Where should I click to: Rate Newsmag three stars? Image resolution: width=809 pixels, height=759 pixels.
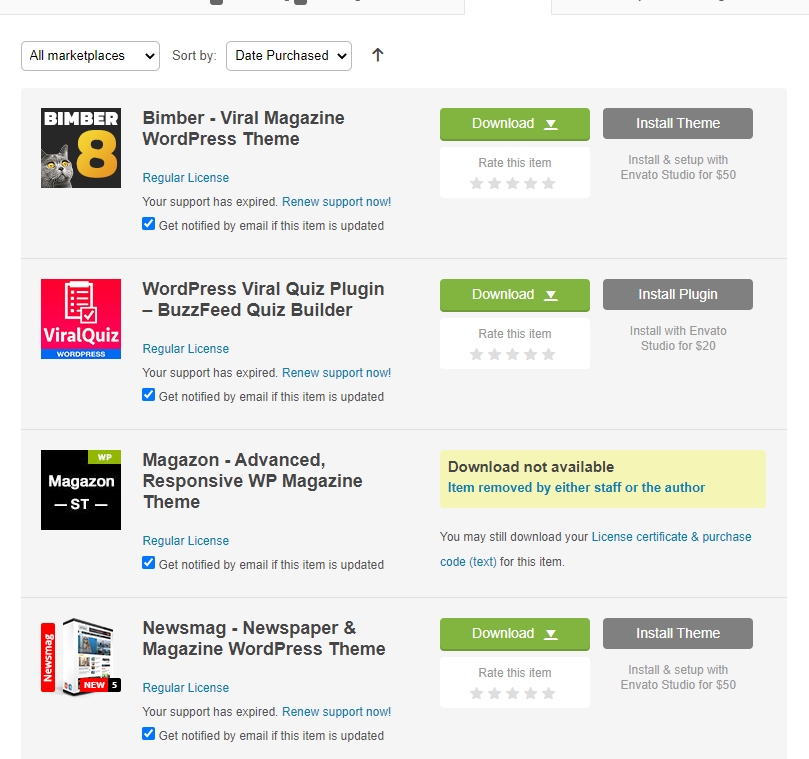(x=512, y=693)
